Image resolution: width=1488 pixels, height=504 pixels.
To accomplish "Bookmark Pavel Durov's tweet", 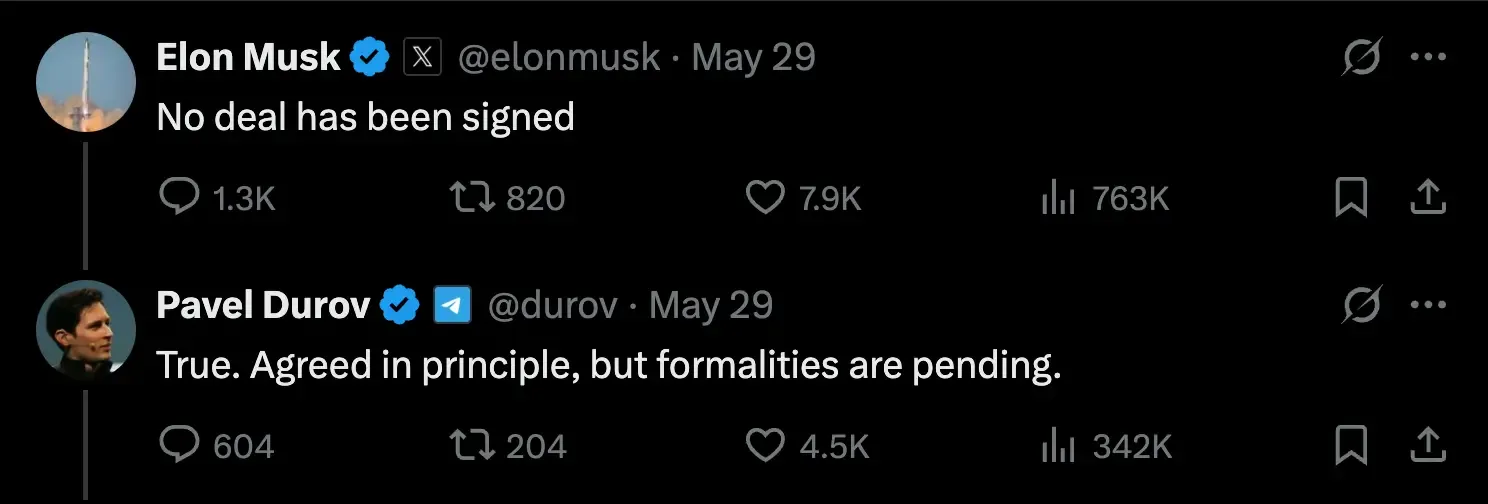I will (x=1351, y=445).
